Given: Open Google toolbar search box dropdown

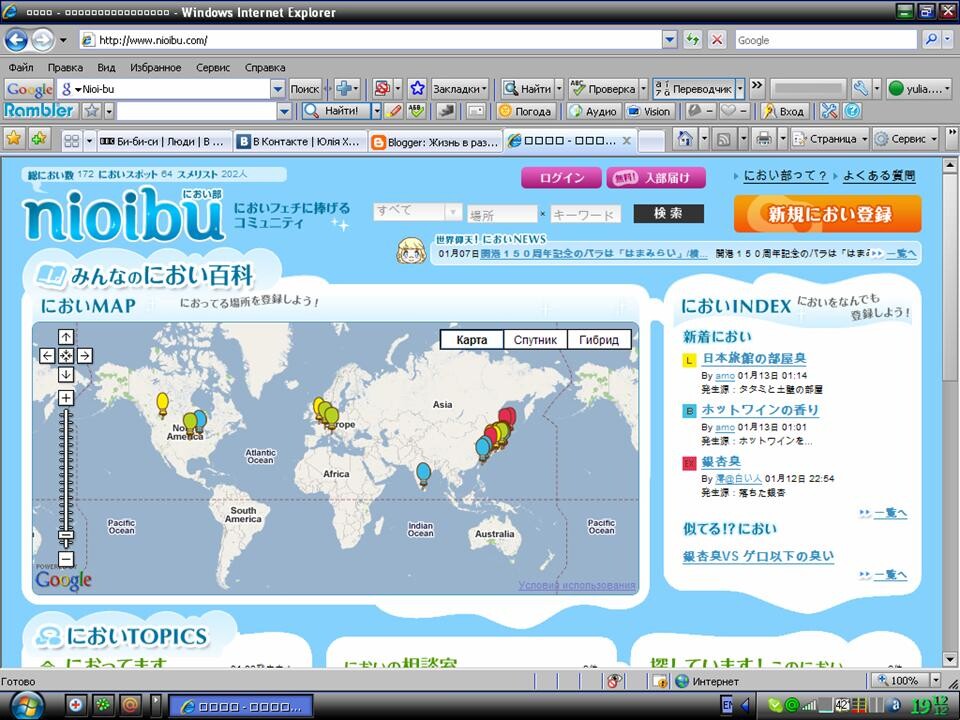Looking at the screenshot, I should click(278, 89).
